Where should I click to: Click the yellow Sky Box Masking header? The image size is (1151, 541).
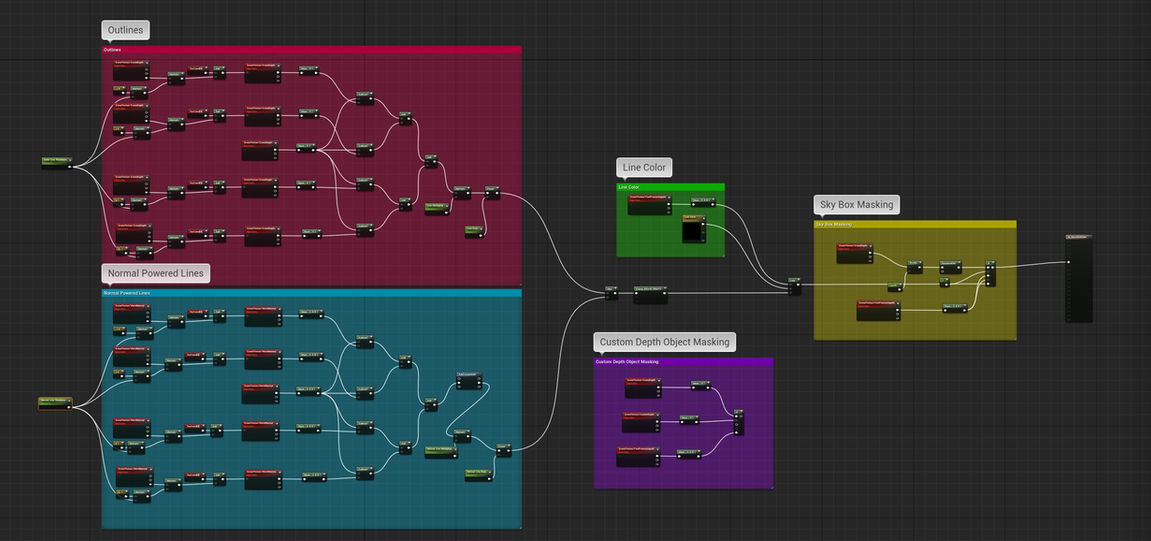coord(915,224)
